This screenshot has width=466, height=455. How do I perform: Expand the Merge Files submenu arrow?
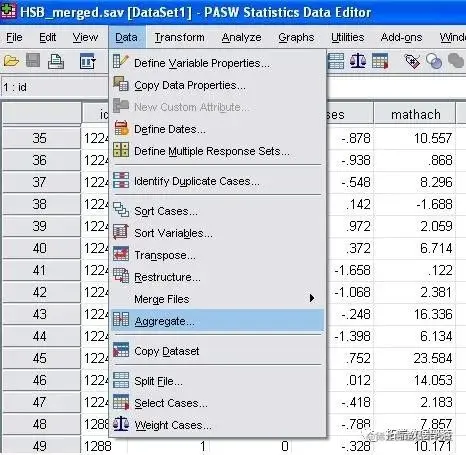[x=312, y=298]
